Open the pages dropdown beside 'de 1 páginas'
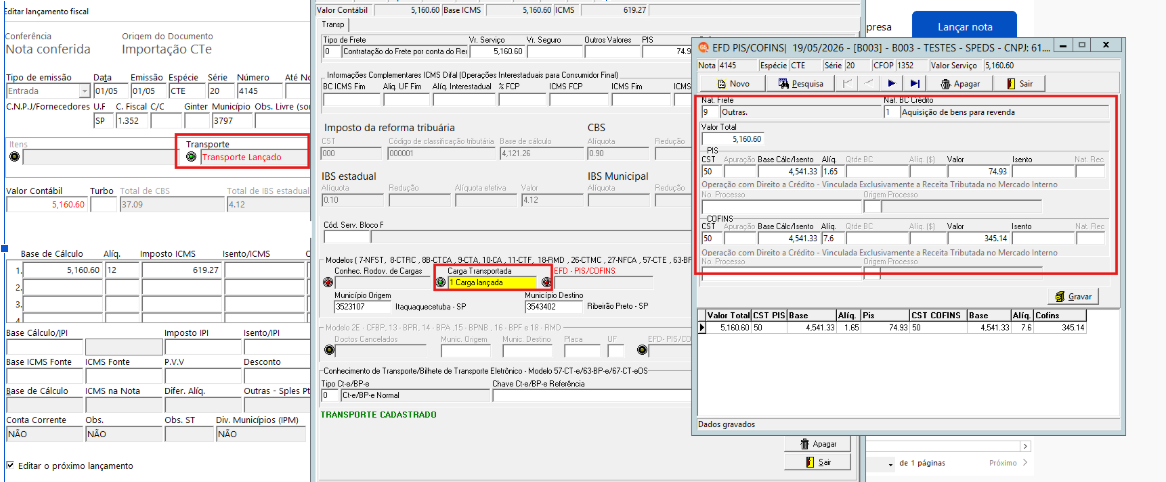Viewport: 1166px width, 482px height. pos(891,464)
